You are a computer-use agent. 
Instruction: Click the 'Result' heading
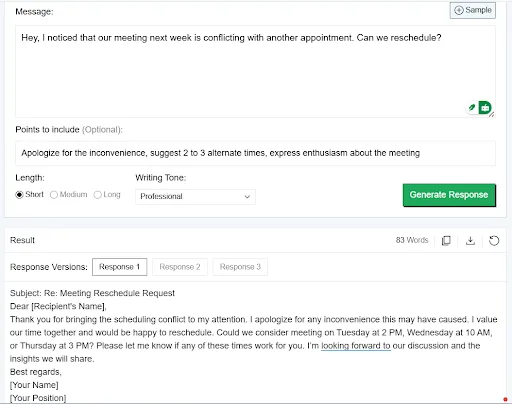click(22, 240)
